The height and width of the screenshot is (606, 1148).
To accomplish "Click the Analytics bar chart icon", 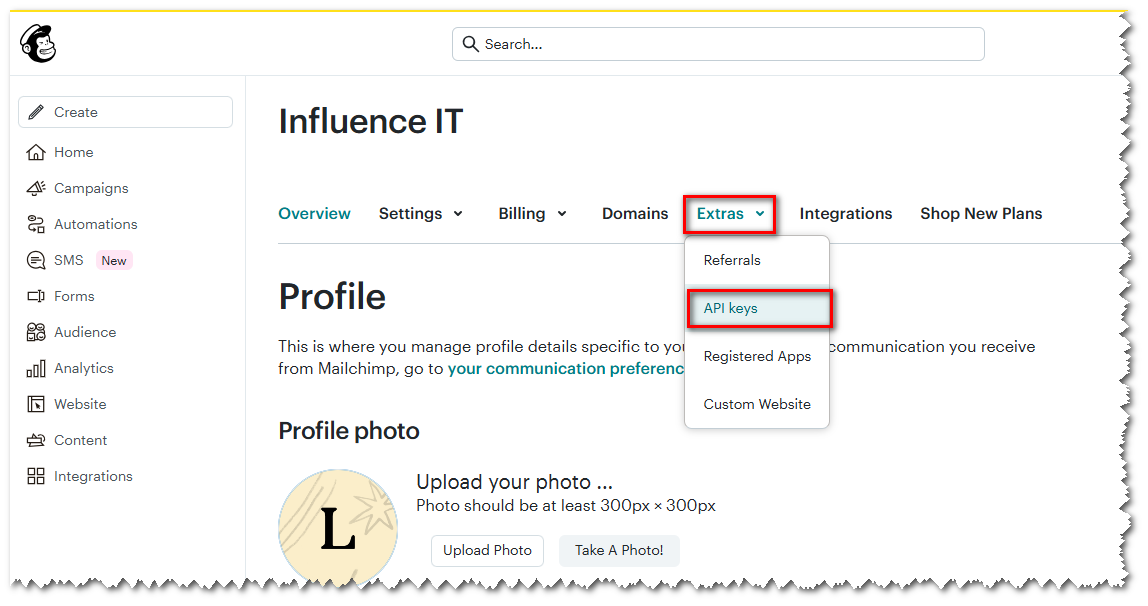I will [36, 368].
